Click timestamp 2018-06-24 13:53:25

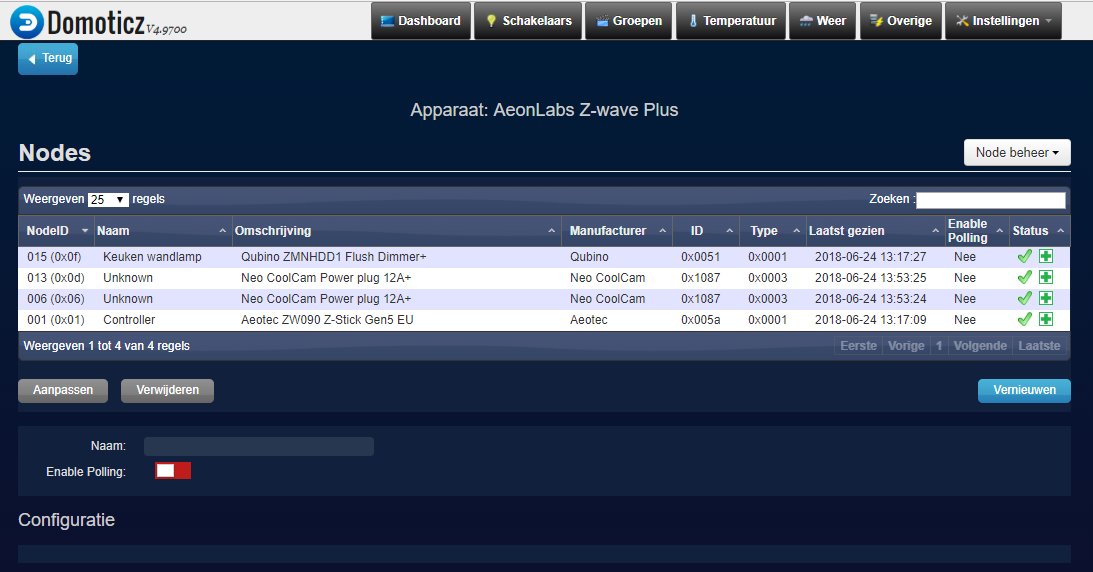(x=871, y=278)
